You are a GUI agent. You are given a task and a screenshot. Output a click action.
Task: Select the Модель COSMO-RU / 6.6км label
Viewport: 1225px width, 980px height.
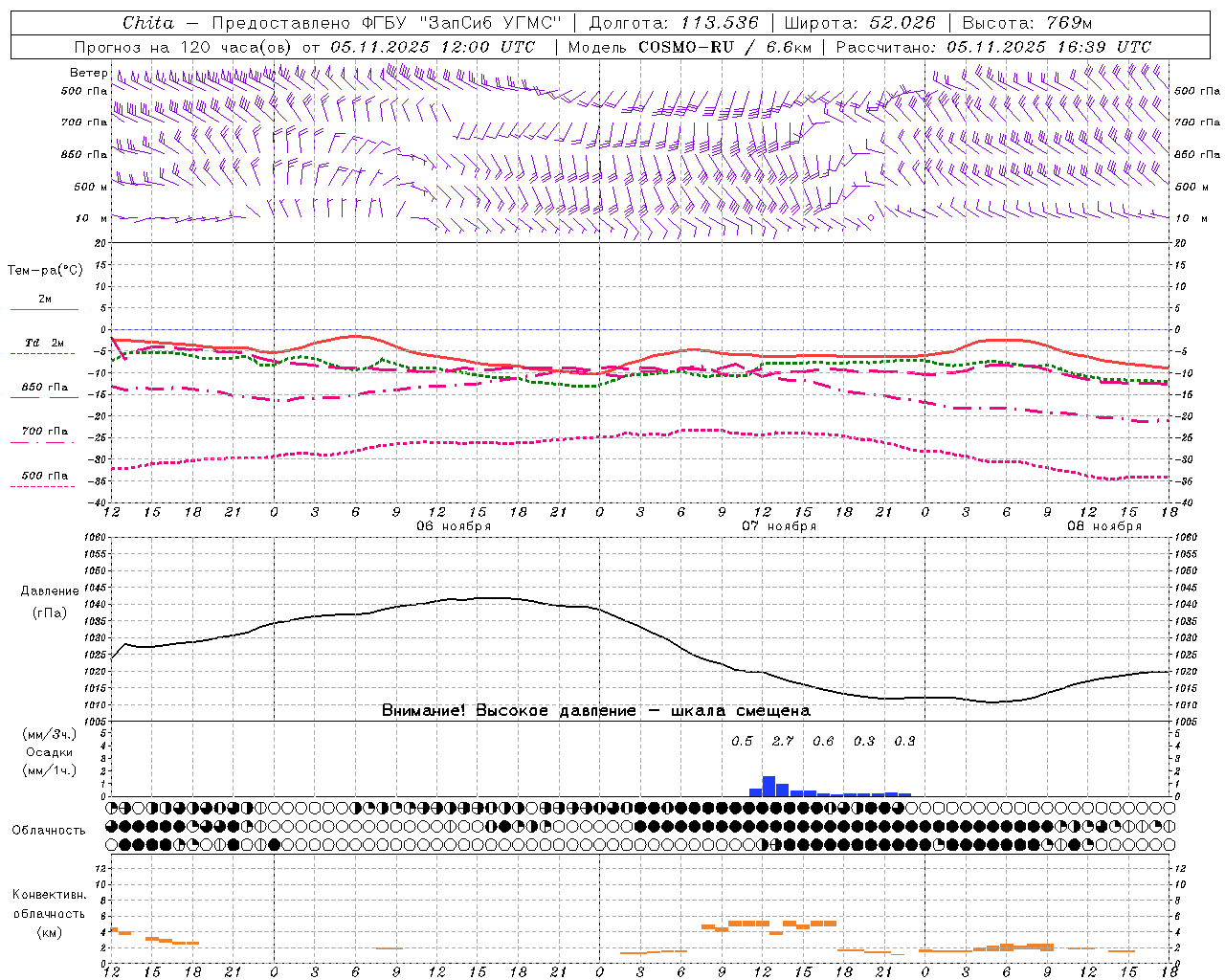(690, 47)
